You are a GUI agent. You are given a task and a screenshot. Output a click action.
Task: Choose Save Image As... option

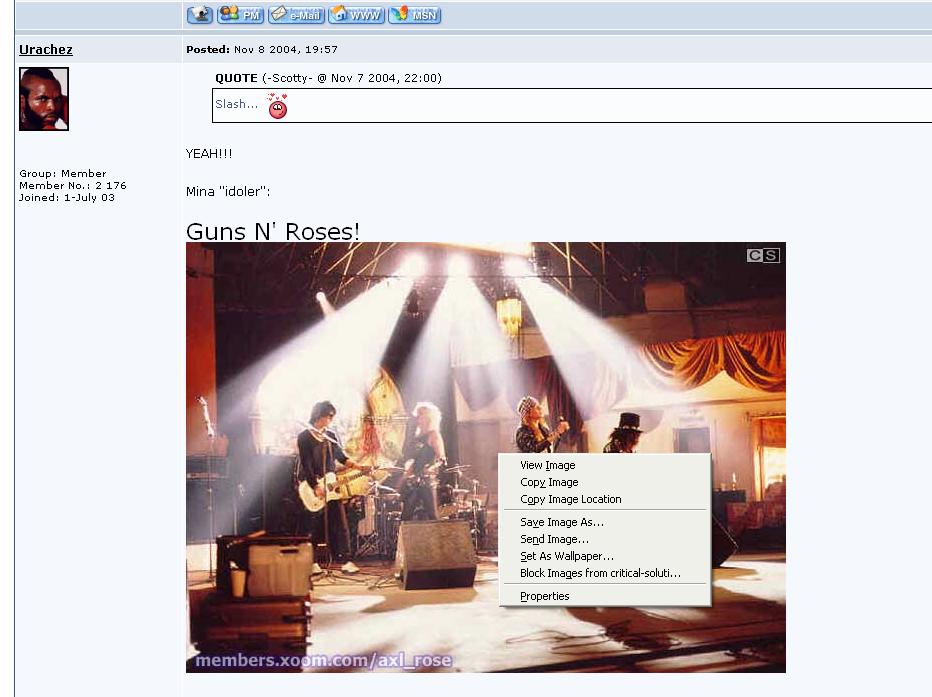tap(561, 522)
